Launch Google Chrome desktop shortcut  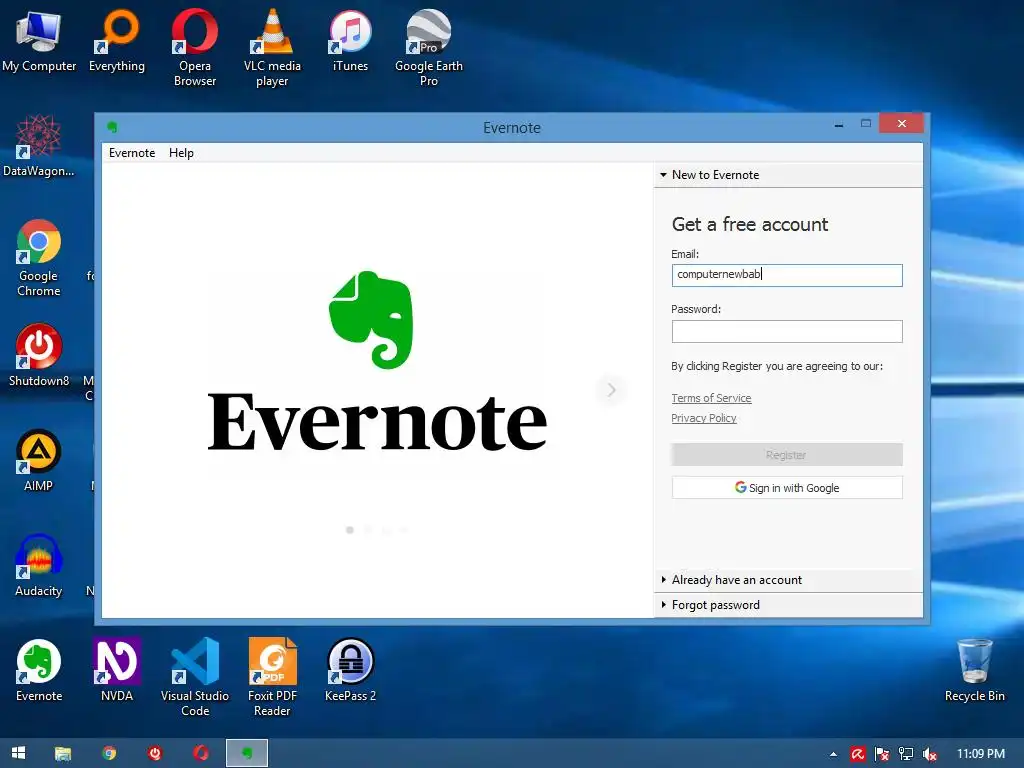tap(39, 257)
